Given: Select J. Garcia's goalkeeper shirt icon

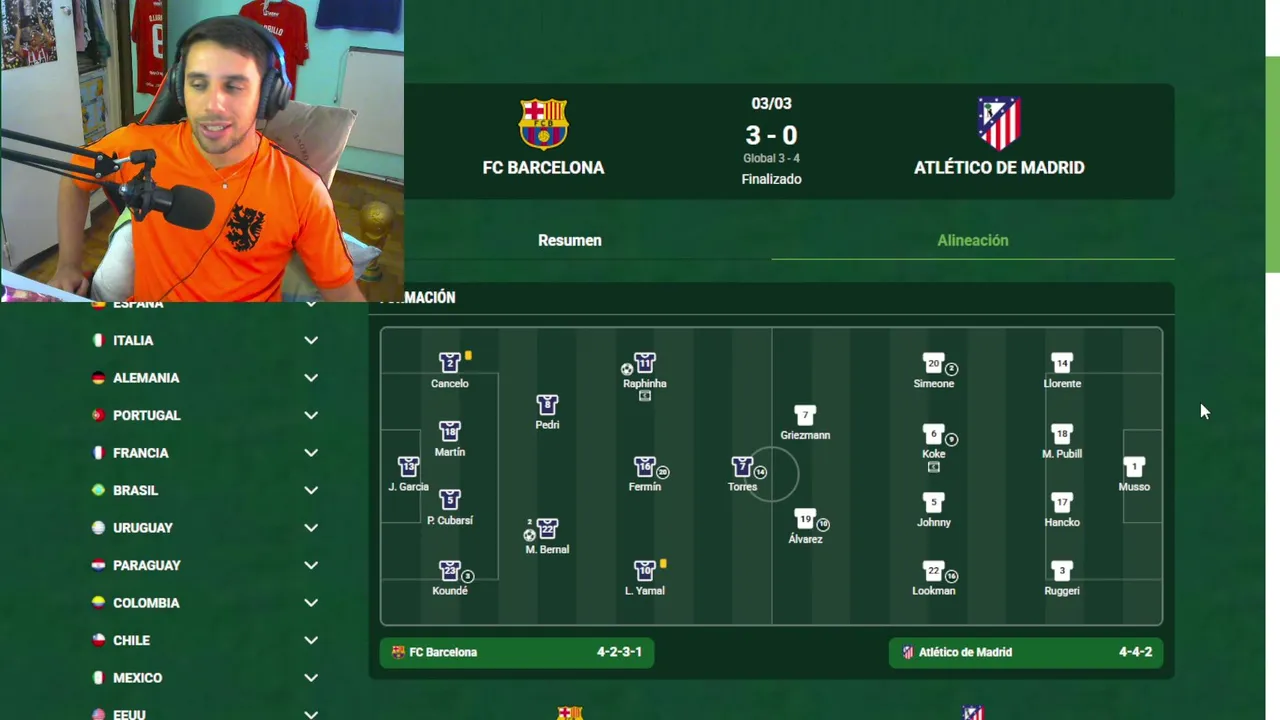Looking at the screenshot, I should pos(408,467).
